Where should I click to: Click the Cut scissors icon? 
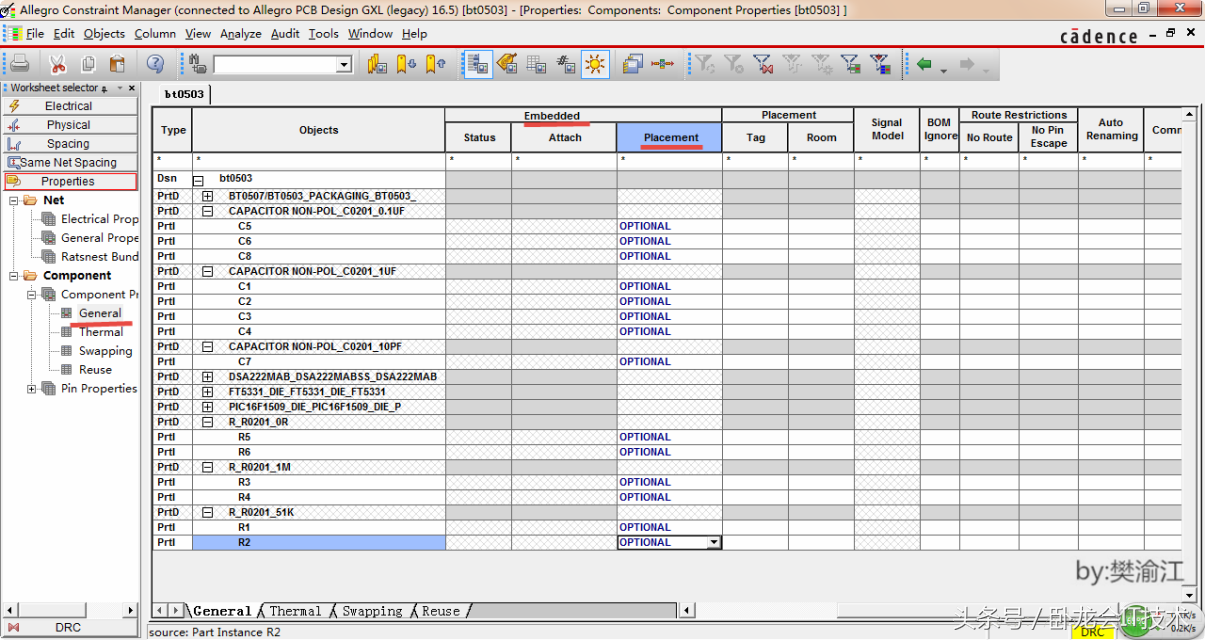58,64
